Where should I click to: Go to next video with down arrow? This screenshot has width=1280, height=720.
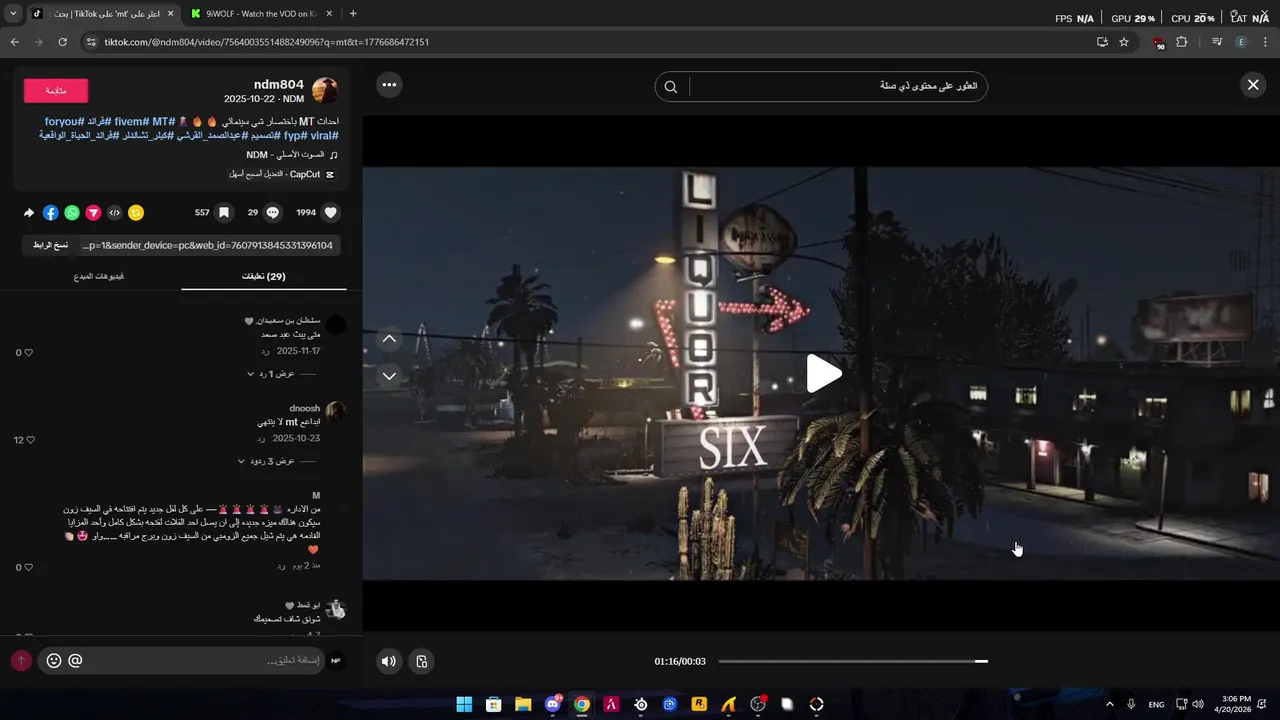tap(389, 376)
